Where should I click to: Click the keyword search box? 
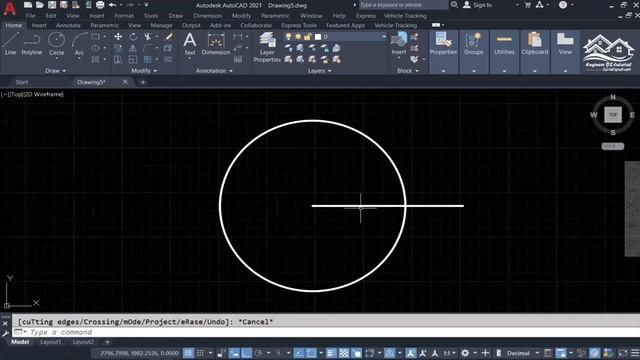click(x=403, y=5)
